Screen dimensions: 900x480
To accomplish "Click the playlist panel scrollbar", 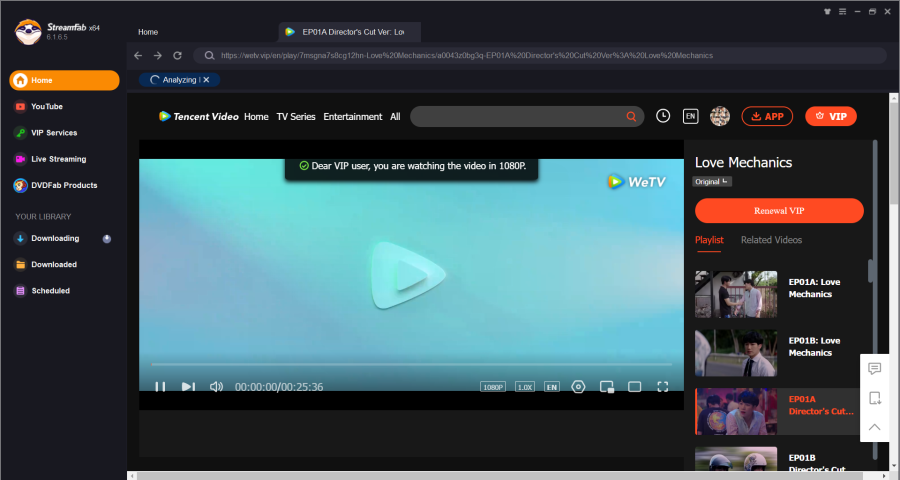I will pos(871,270).
